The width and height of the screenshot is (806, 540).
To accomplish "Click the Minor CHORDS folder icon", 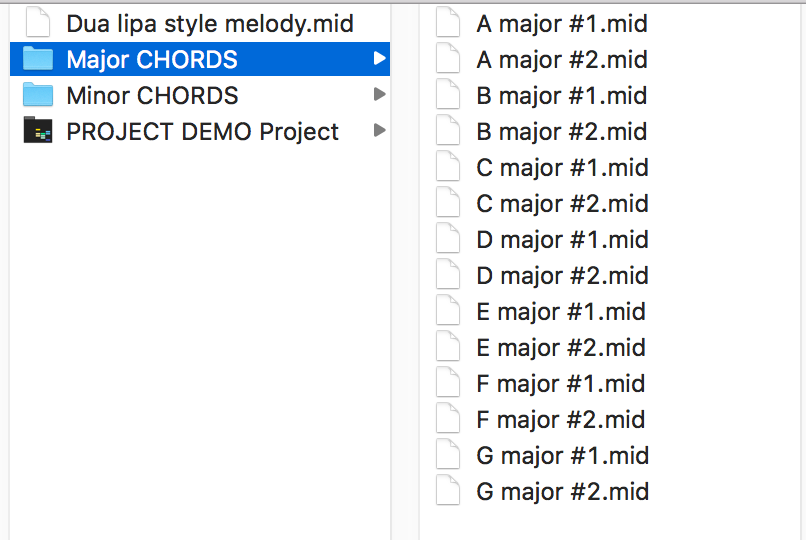I will pyautogui.click(x=38, y=96).
